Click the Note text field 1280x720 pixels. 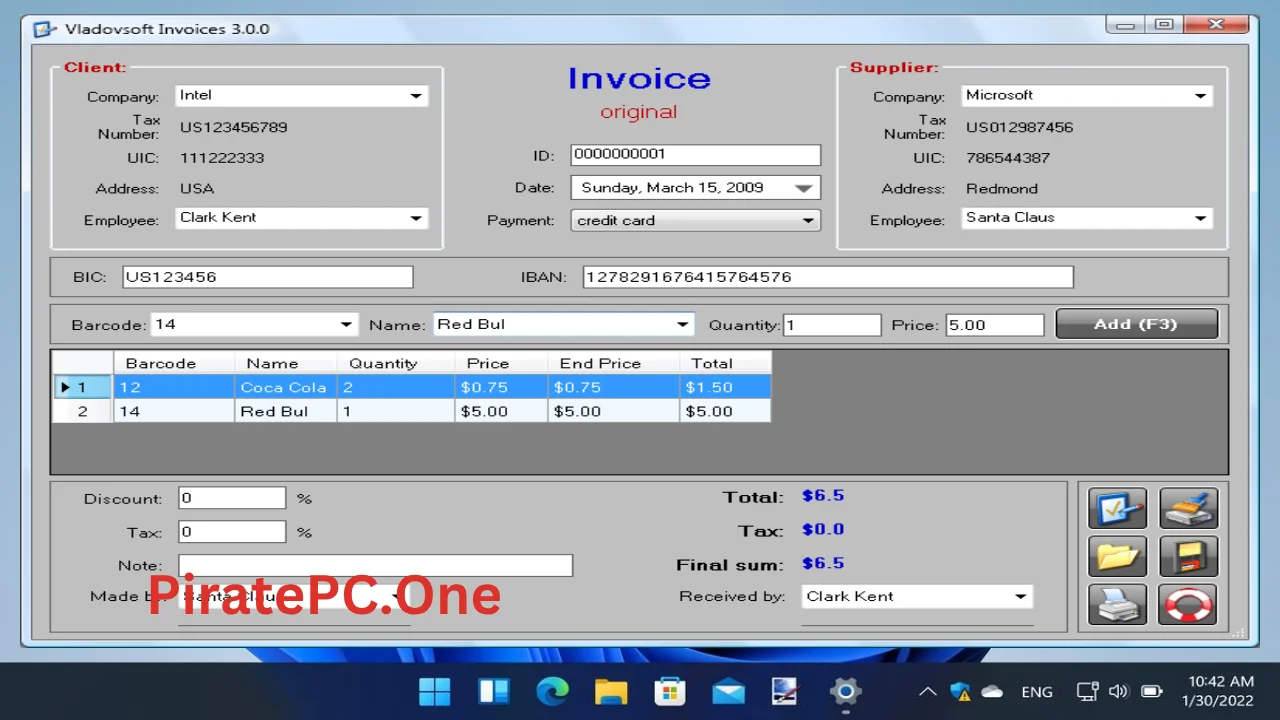point(375,565)
